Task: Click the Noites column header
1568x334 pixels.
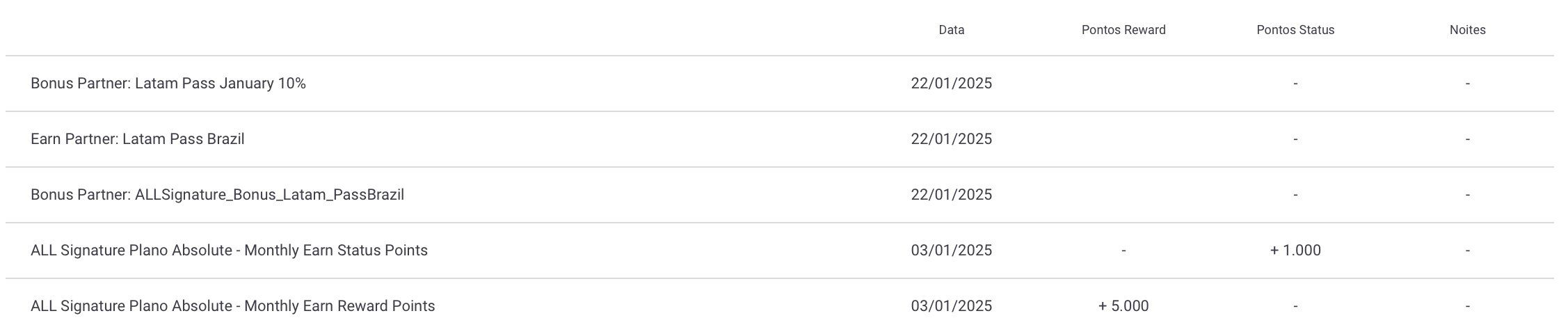Action: [1468, 30]
